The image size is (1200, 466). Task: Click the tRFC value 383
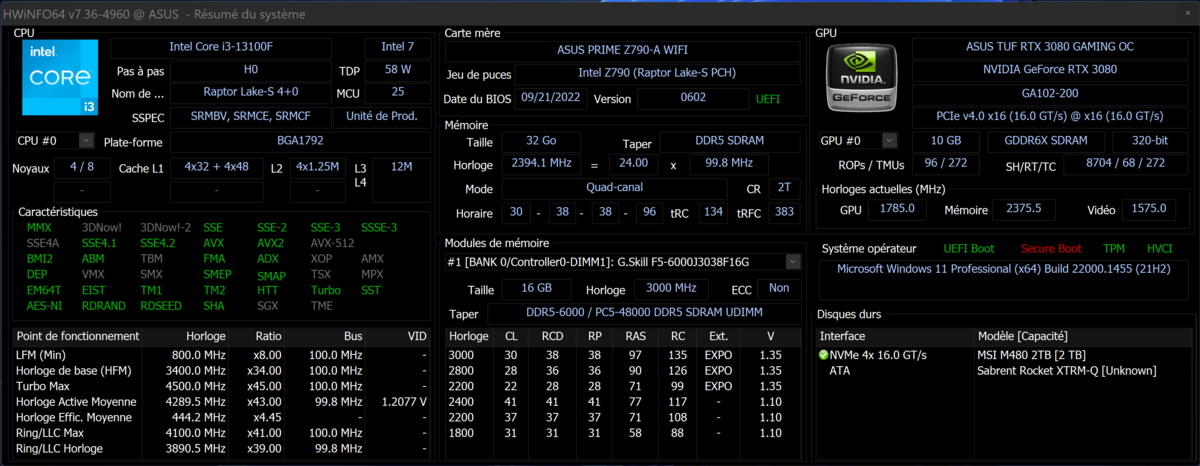point(783,212)
